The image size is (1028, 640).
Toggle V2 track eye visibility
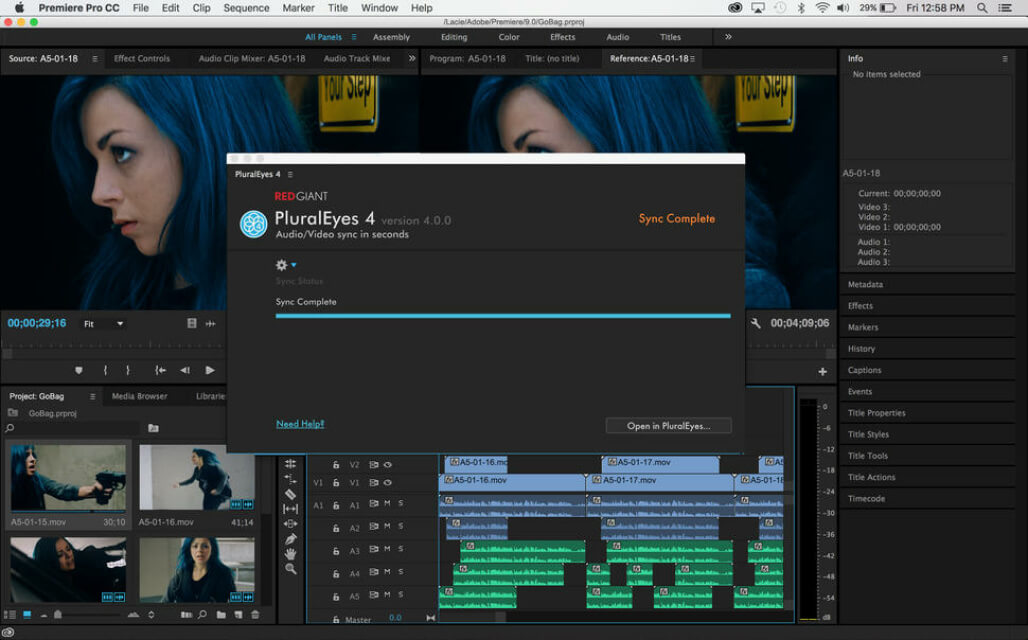[x=387, y=465]
